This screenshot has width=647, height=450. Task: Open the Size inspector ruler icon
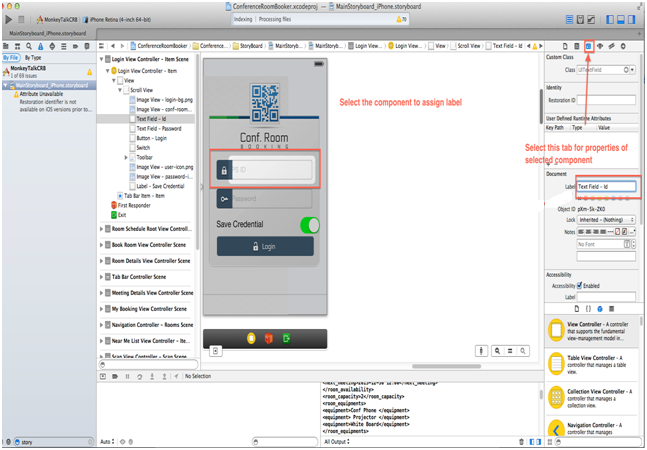(x=612, y=46)
